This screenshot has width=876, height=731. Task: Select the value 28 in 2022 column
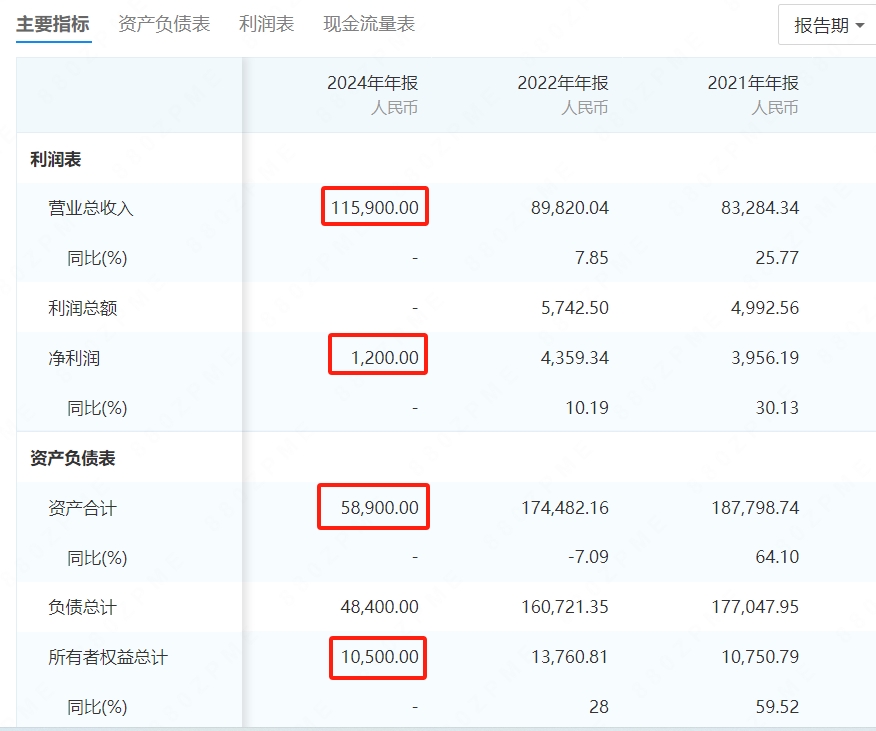click(599, 707)
